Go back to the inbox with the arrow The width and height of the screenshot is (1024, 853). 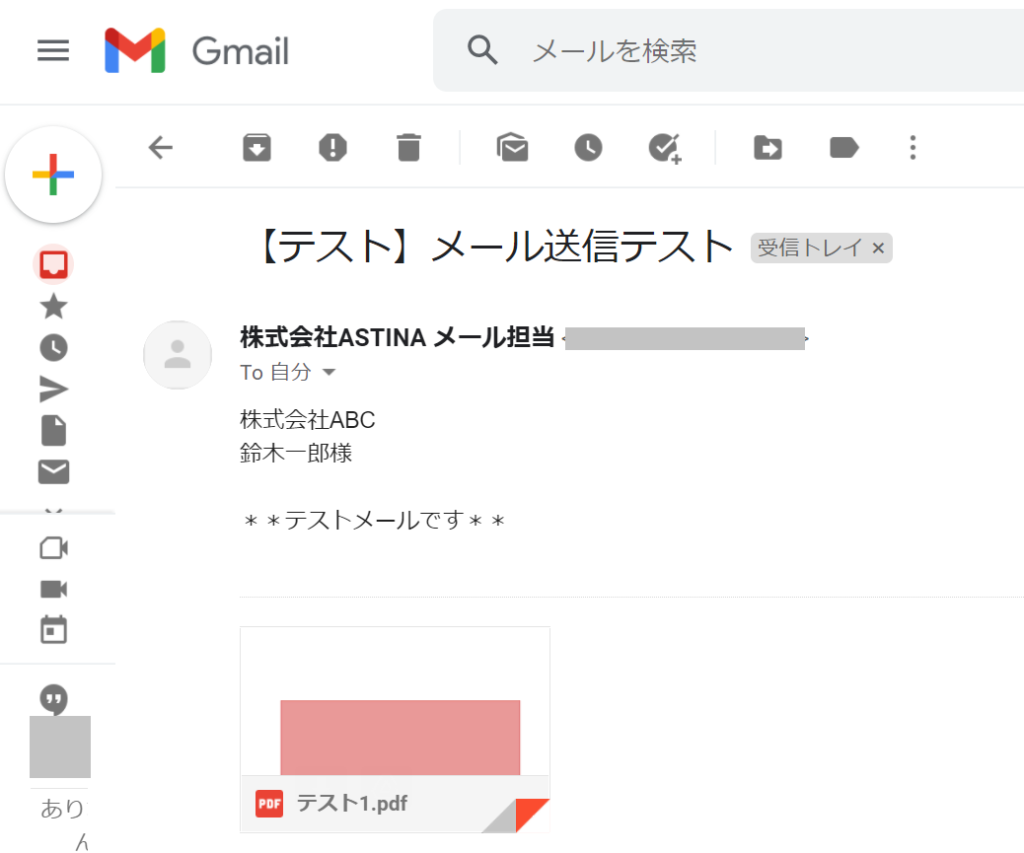(161, 148)
